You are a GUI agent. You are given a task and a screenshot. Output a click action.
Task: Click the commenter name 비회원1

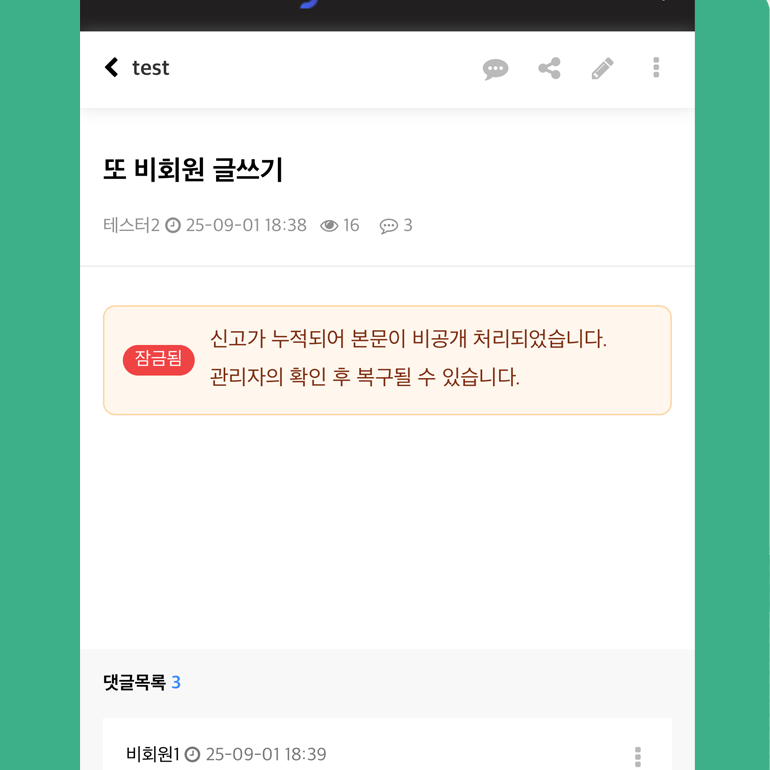point(153,754)
